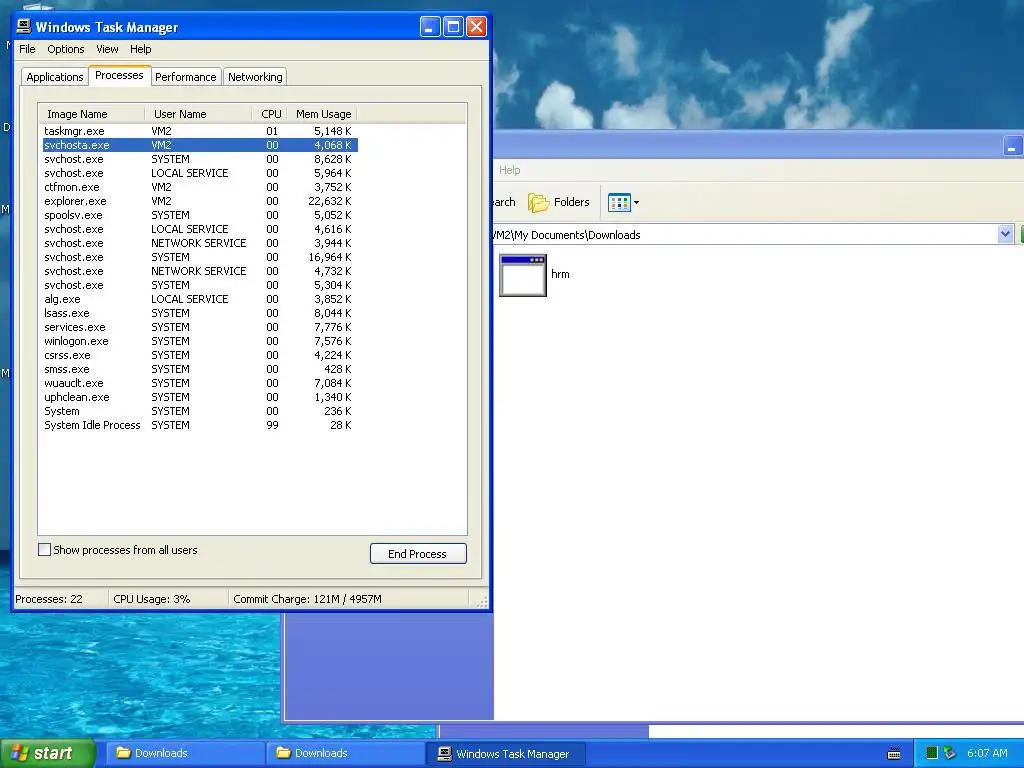This screenshot has height=768, width=1024.
Task: Select the taskmgr.exe process row
Action: [x=200, y=131]
